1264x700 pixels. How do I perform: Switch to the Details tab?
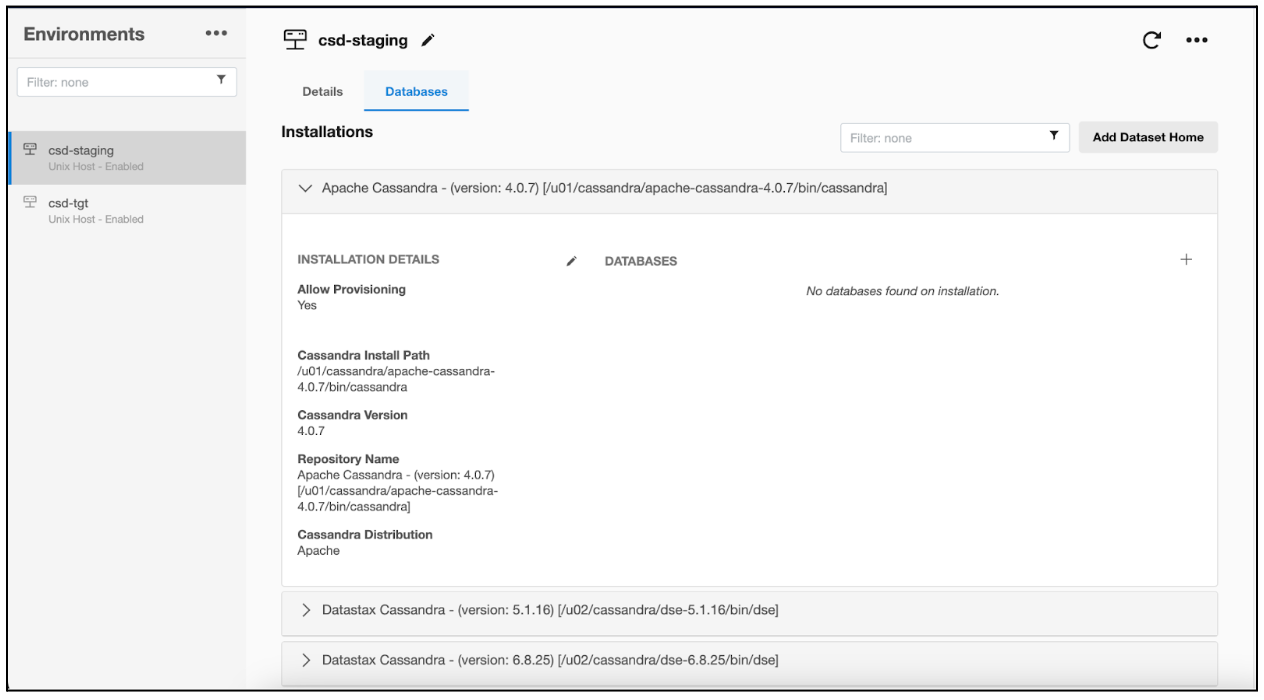pos(322,92)
